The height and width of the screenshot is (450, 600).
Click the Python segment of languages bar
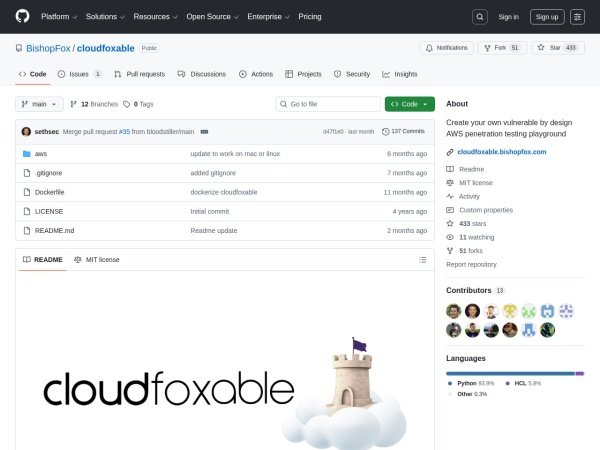pyautogui.click(x=510, y=373)
